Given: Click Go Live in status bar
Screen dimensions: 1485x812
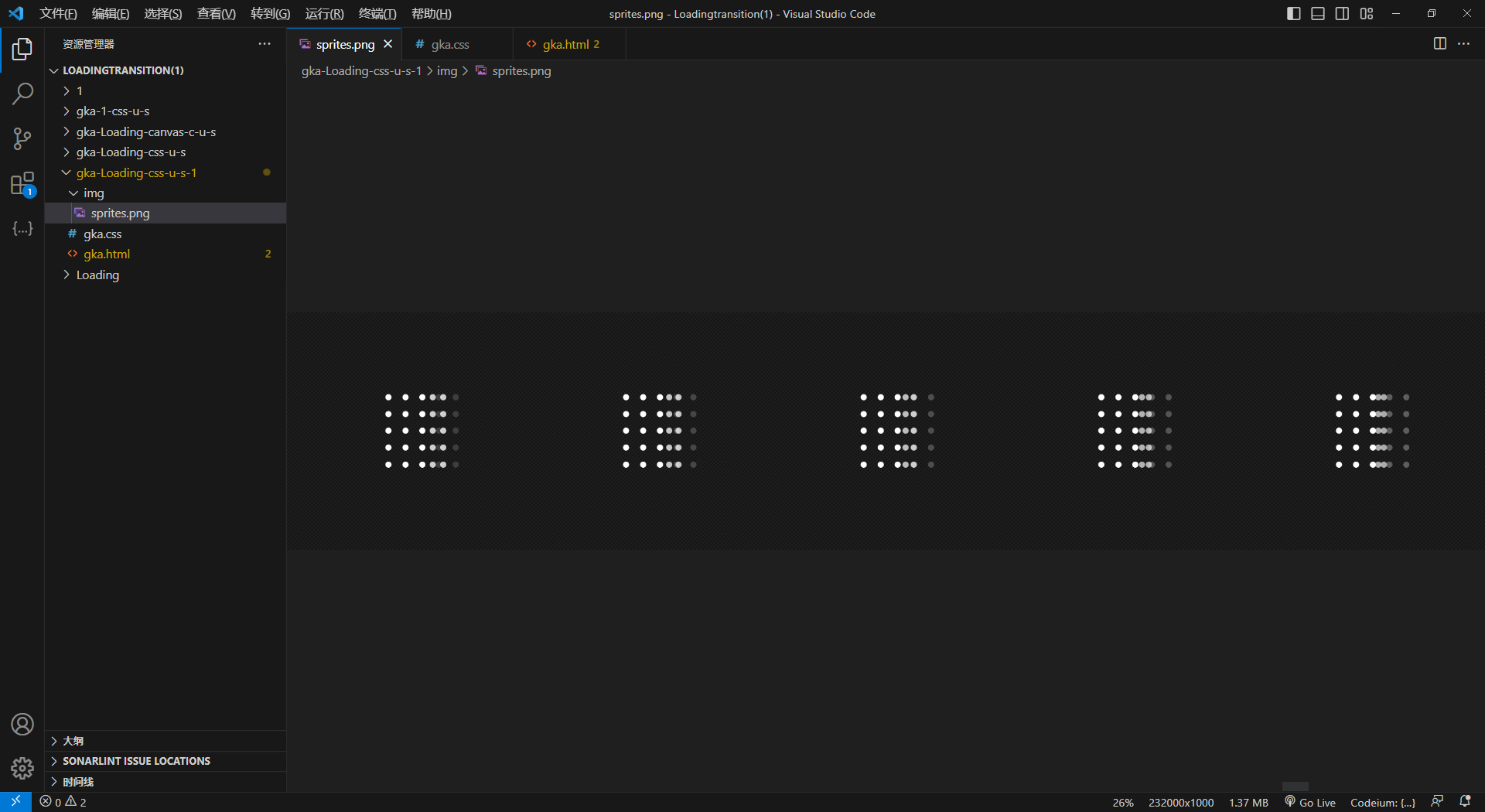Looking at the screenshot, I should (x=1311, y=803).
